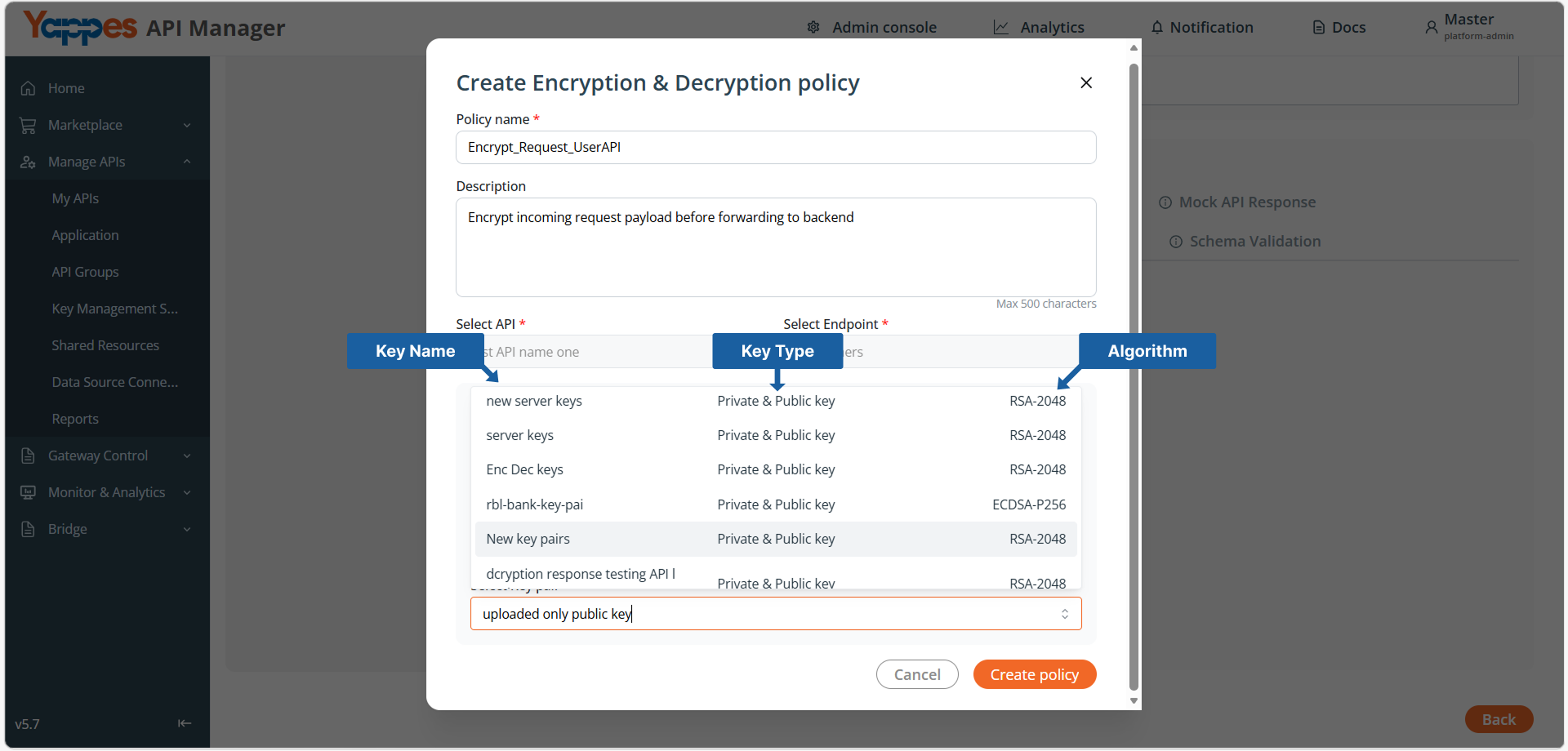Select 'Enc Dec keys' key option
Viewport: 1568px width, 751px height.
tap(776, 469)
